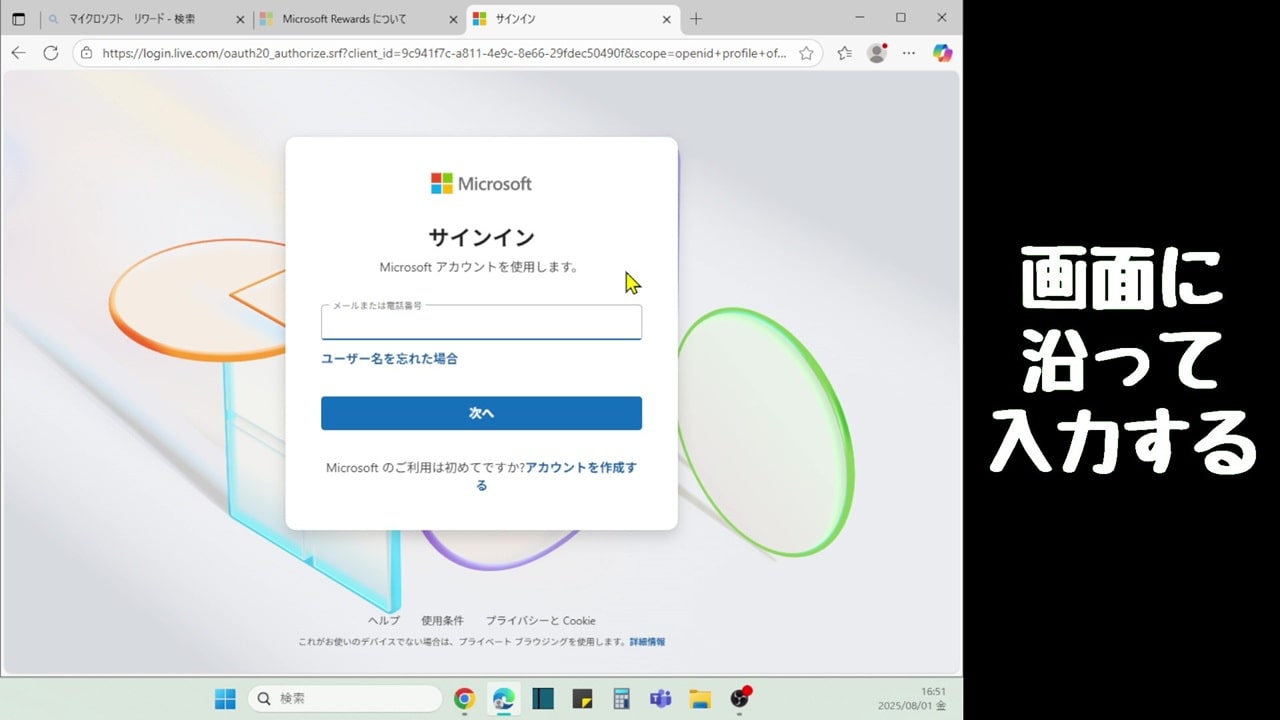Open the Windows Start menu
The image size is (1280, 720).
point(225,699)
